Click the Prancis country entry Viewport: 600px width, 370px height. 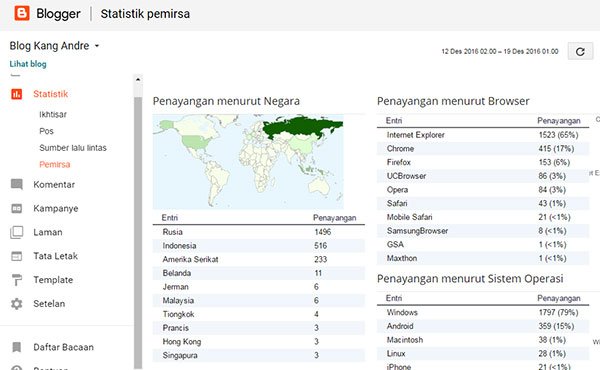175,328
